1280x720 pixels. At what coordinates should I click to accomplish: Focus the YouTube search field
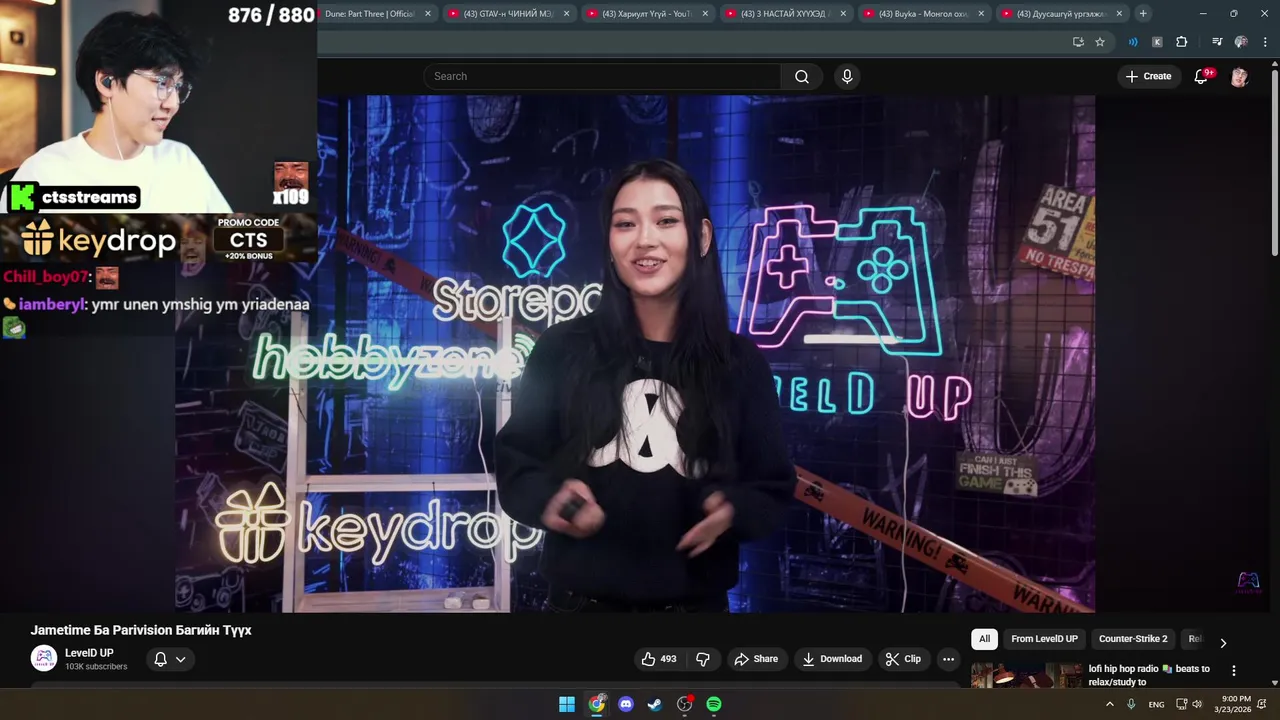(603, 77)
